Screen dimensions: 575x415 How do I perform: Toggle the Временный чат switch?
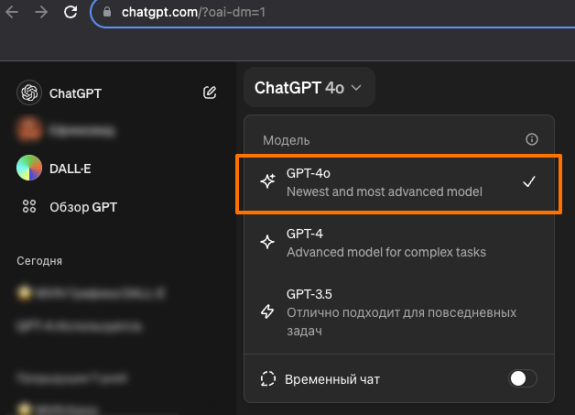pyautogui.click(x=523, y=378)
